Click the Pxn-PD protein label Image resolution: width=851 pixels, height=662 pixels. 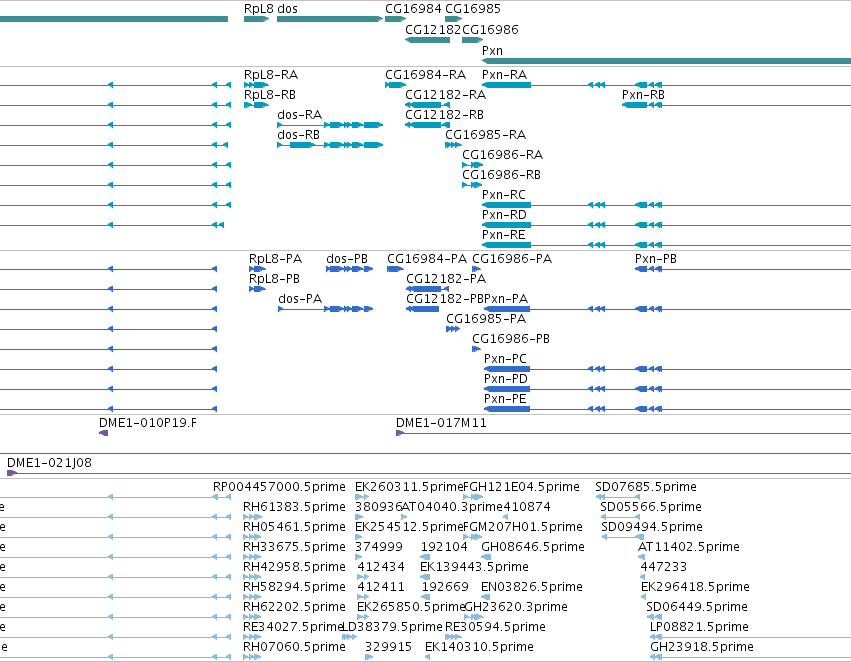click(506, 379)
